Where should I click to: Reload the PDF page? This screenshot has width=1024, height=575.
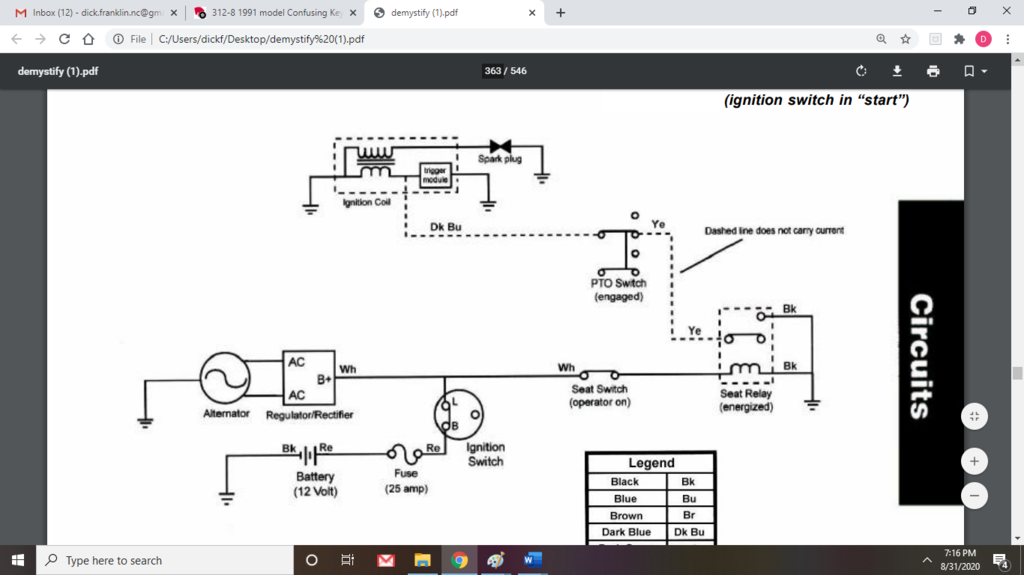64,39
